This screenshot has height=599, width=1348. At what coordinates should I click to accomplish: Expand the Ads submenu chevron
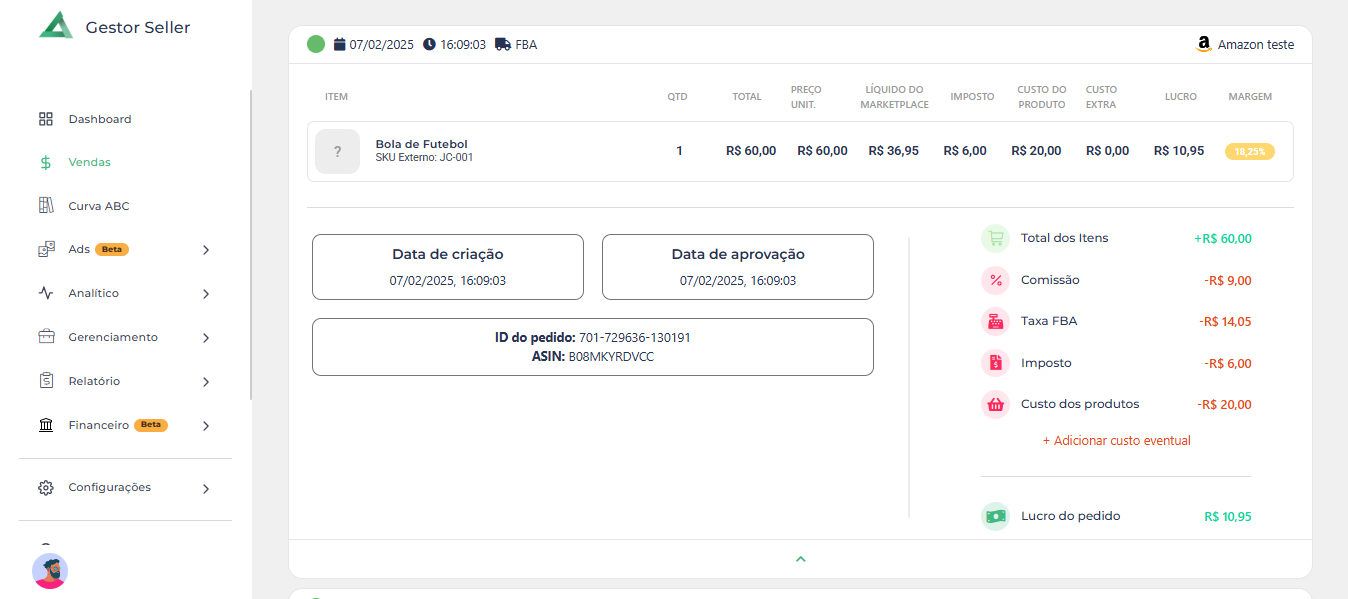(x=206, y=250)
